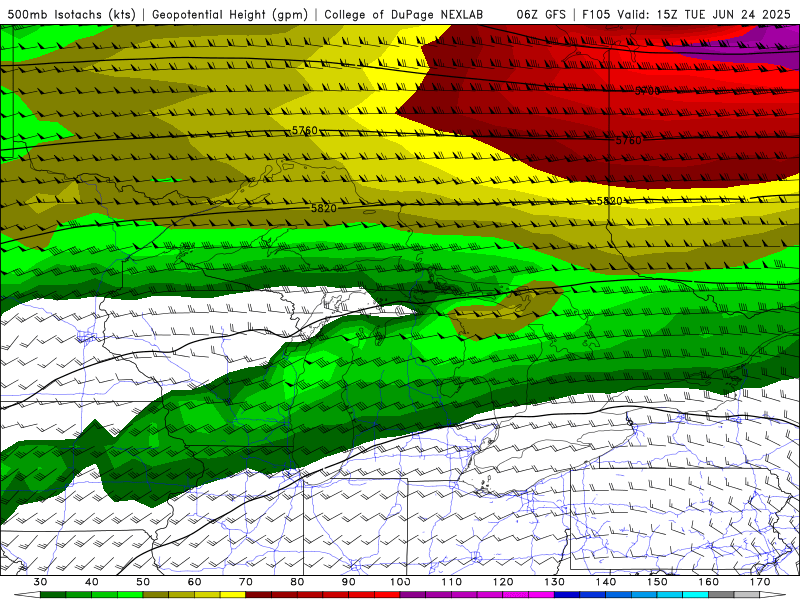Click the dark blue legend swatch at 130

click(567, 595)
